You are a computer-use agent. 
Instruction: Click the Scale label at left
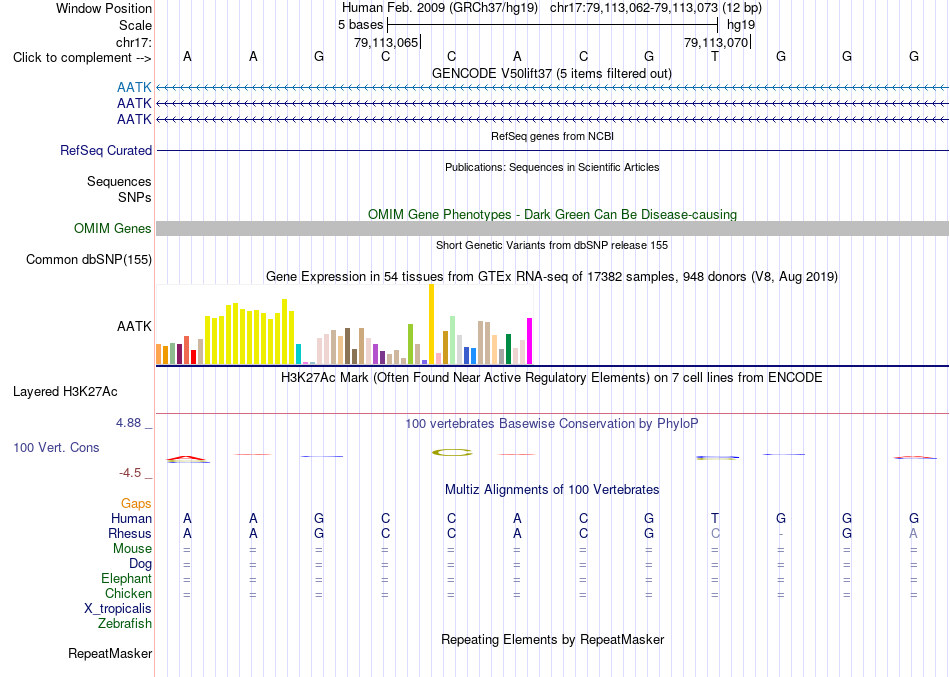tap(135, 25)
